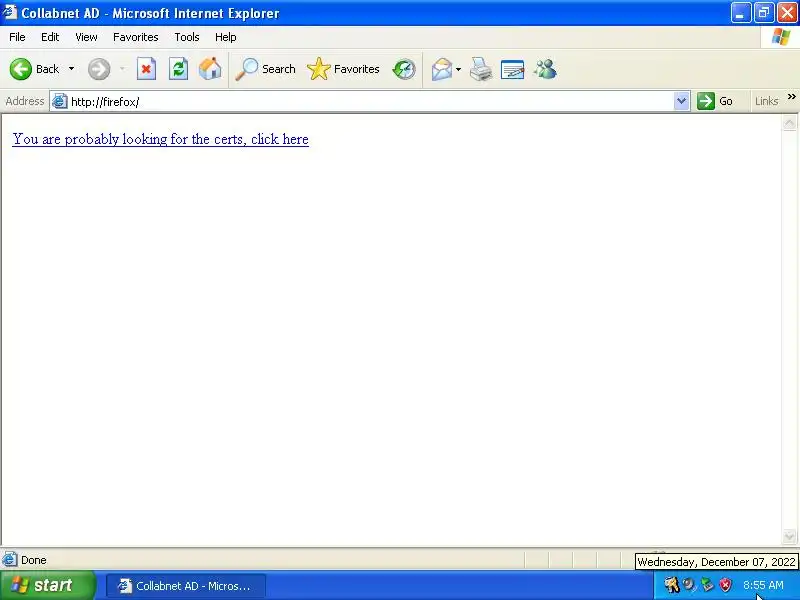Image resolution: width=800 pixels, height=600 pixels.
Task: Go to the Home page icon
Action: [210, 69]
